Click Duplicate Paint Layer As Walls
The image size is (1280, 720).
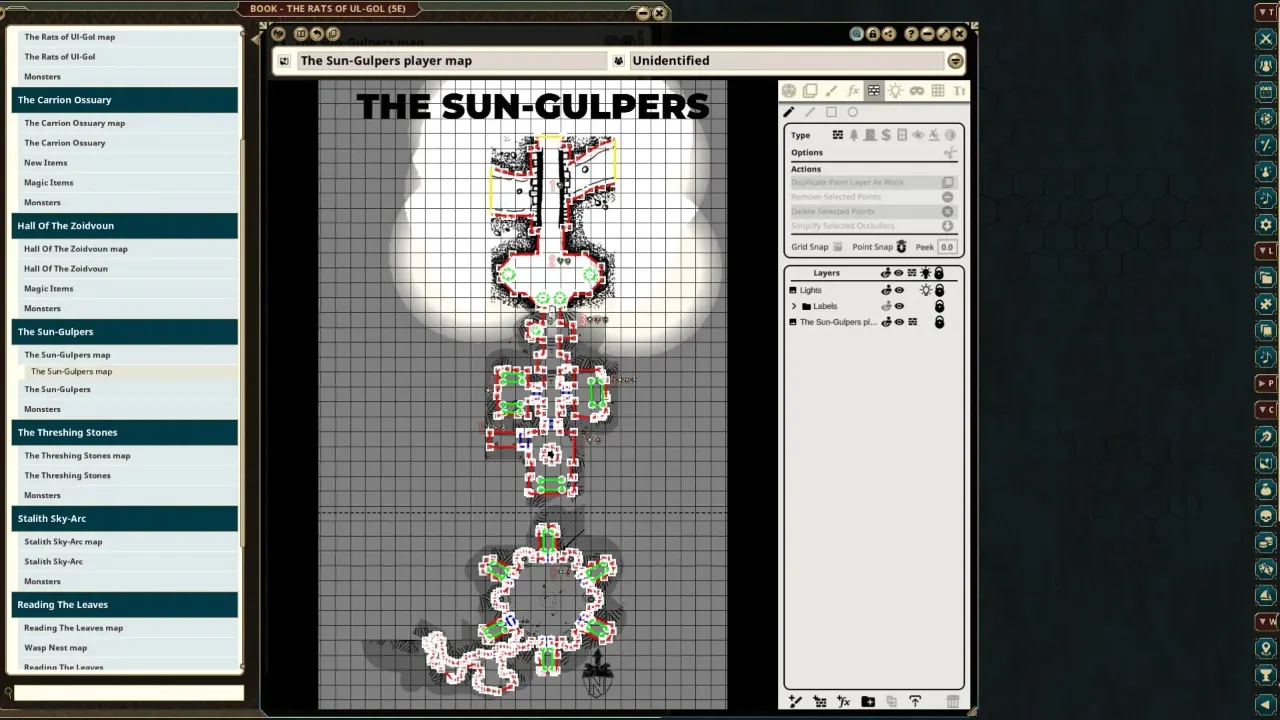[873, 182]
